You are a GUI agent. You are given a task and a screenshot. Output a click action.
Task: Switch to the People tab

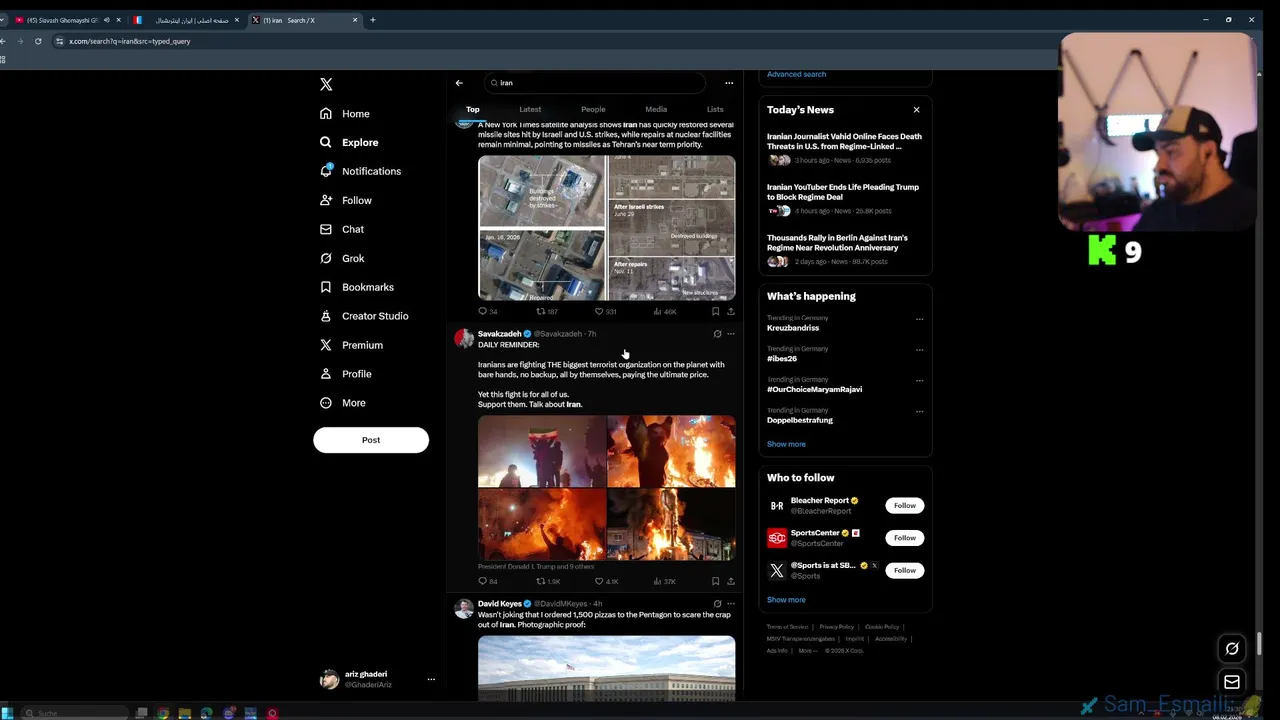click(x=593, y=109)
